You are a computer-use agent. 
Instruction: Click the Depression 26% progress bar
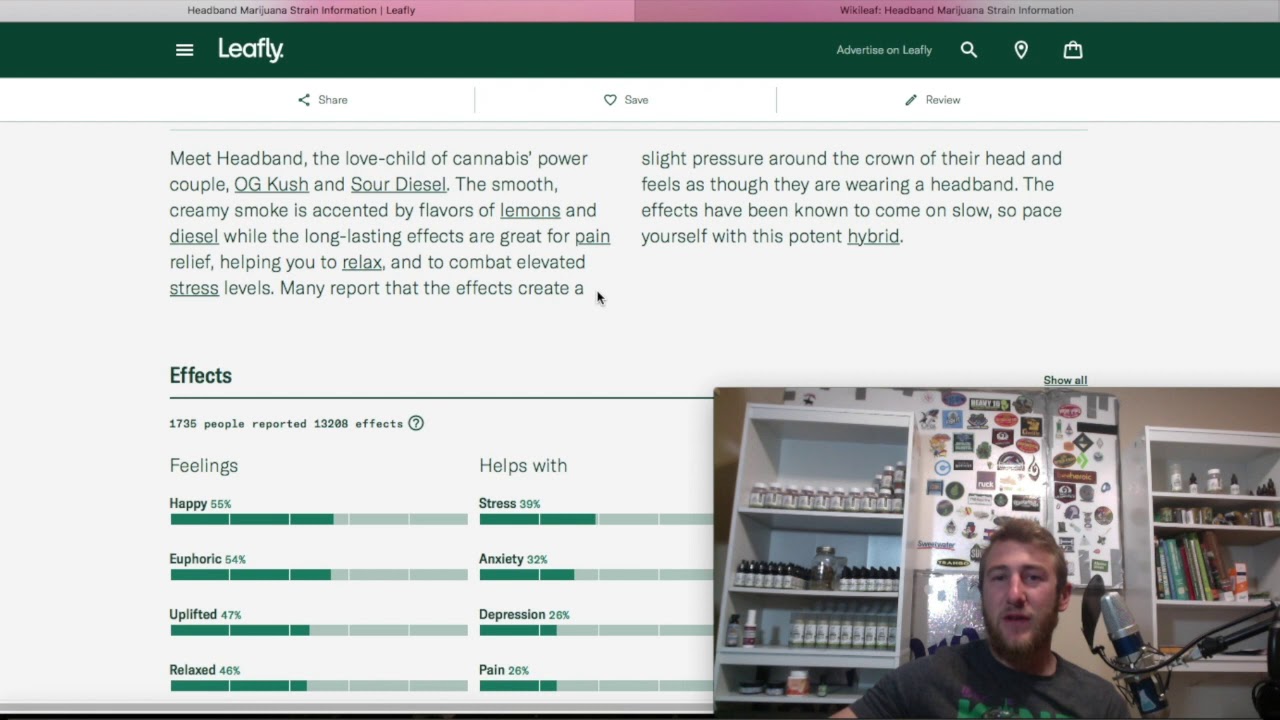(596, 630)
